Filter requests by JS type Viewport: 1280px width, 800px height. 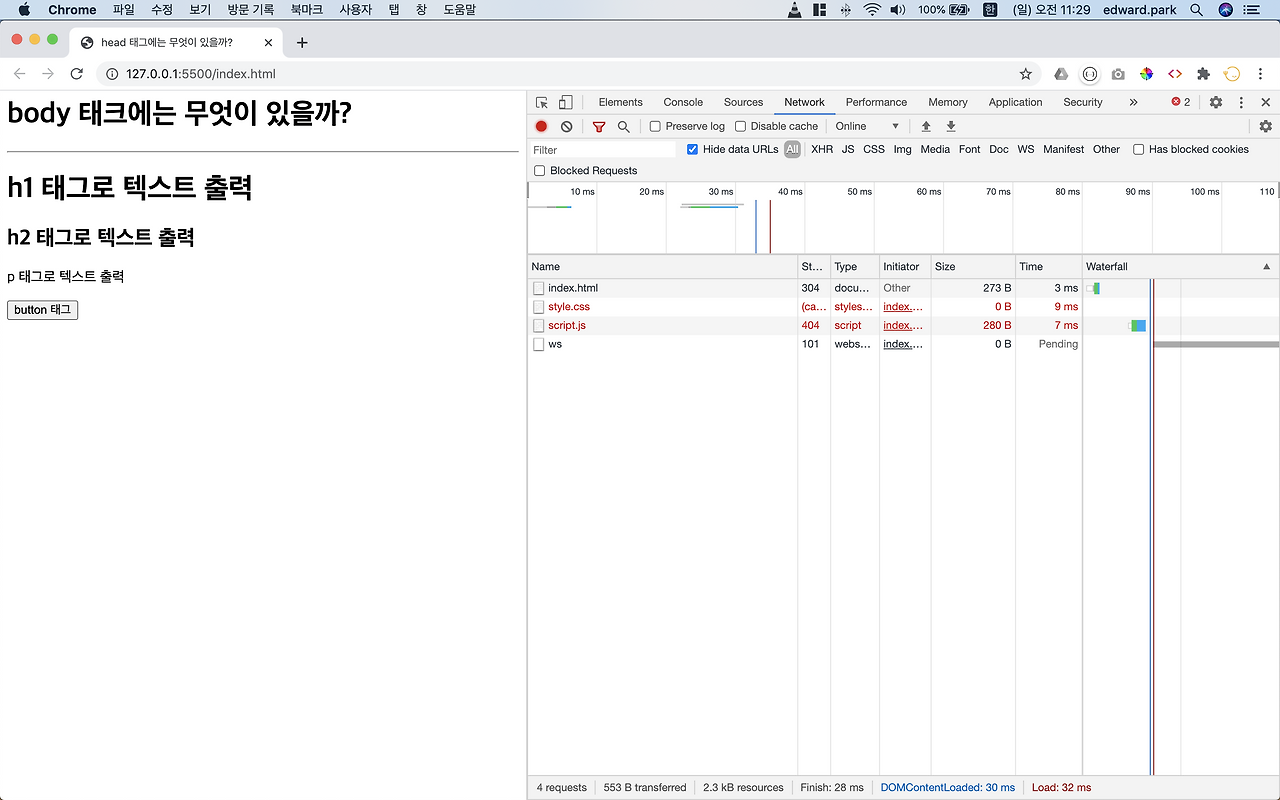tap(848, 149)
